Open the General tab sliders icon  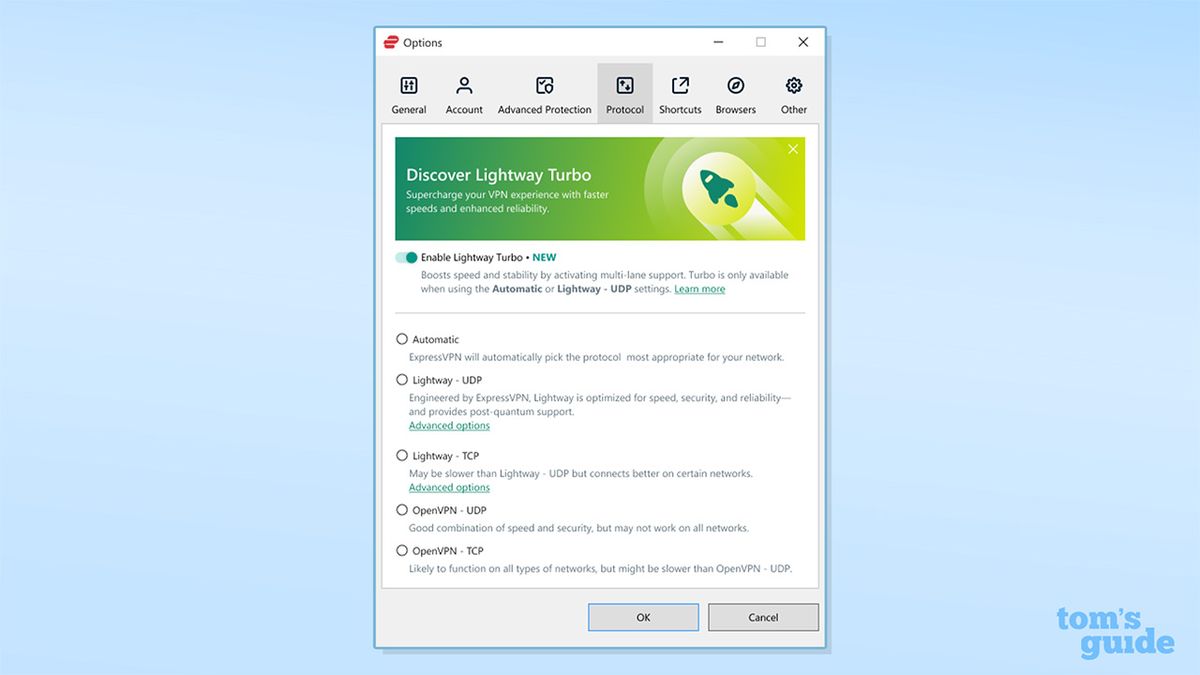point(409,85)
